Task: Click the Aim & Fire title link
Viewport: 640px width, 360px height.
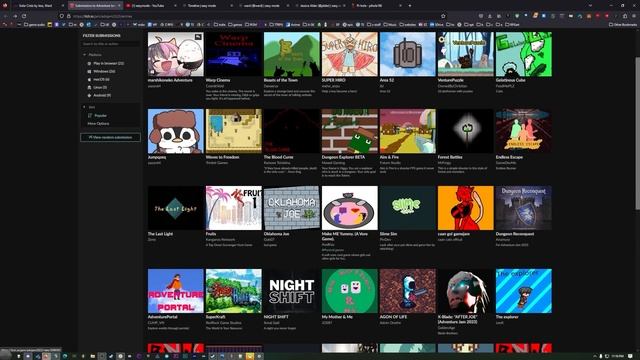Action: (x=389, y=157)
